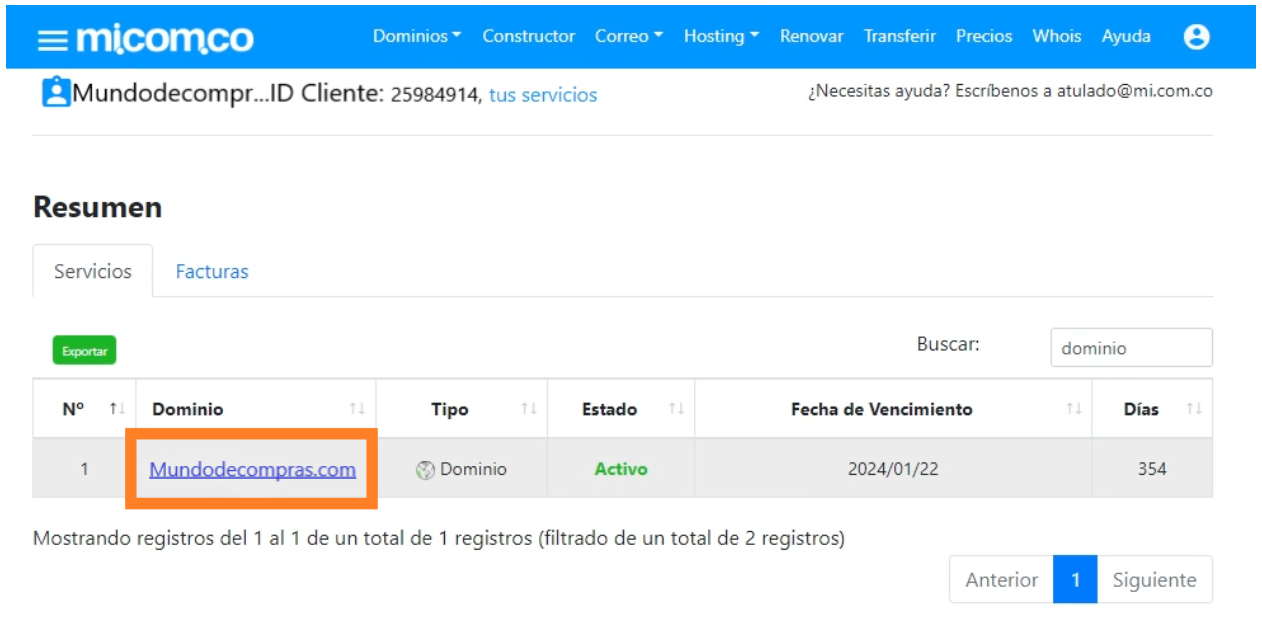Switch to the Facturas tab
The height and width of the screenshot is (617, 1262).
pyautogui.click(x=212, y=271)
